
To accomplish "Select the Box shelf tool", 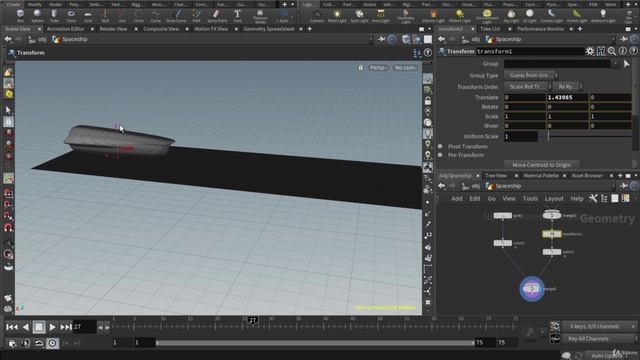I will (x=20, y=16).
